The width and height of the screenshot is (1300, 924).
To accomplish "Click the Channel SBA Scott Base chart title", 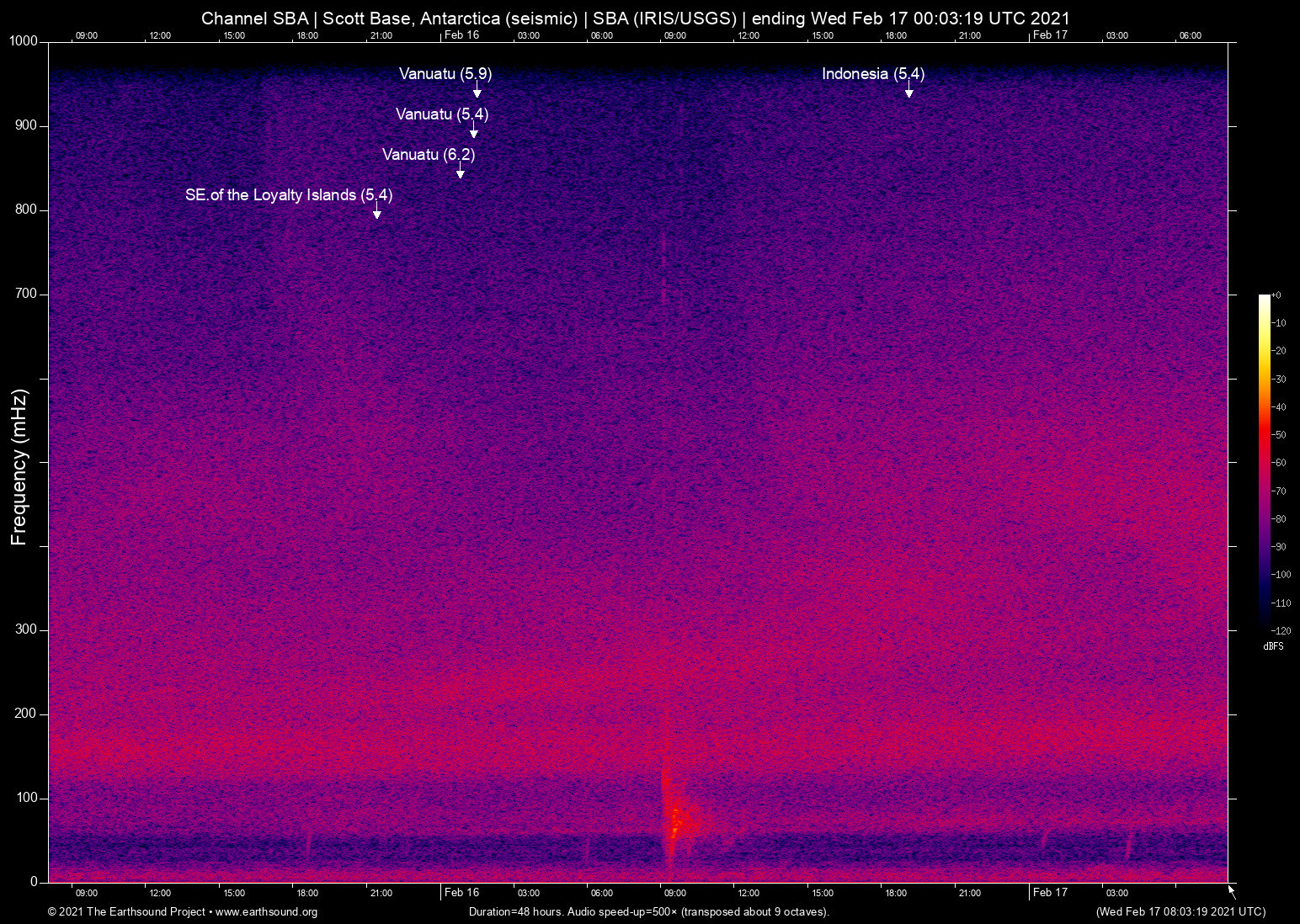I will click(636, 18).
